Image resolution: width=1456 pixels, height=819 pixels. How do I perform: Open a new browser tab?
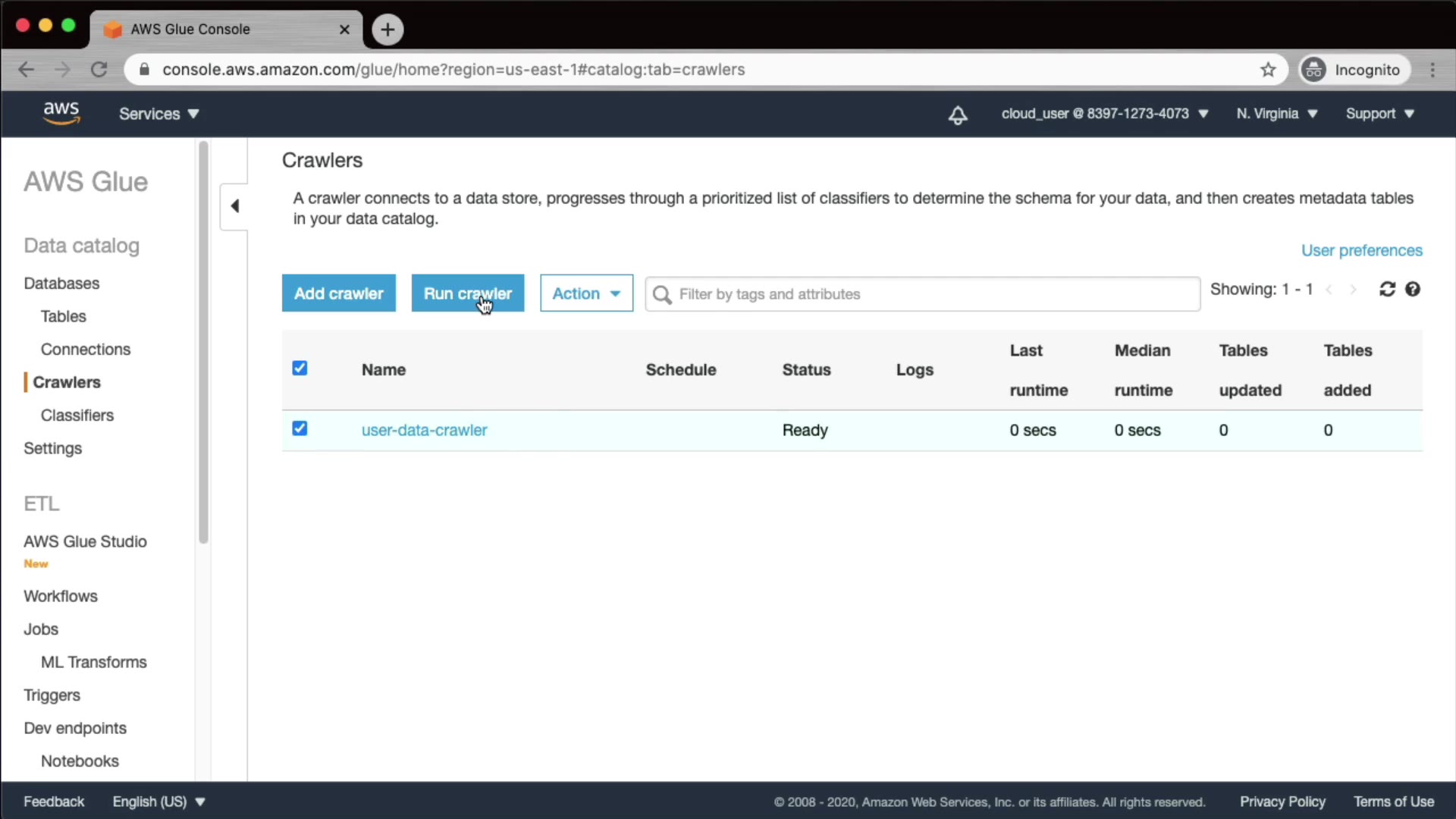tap(388, 30)
